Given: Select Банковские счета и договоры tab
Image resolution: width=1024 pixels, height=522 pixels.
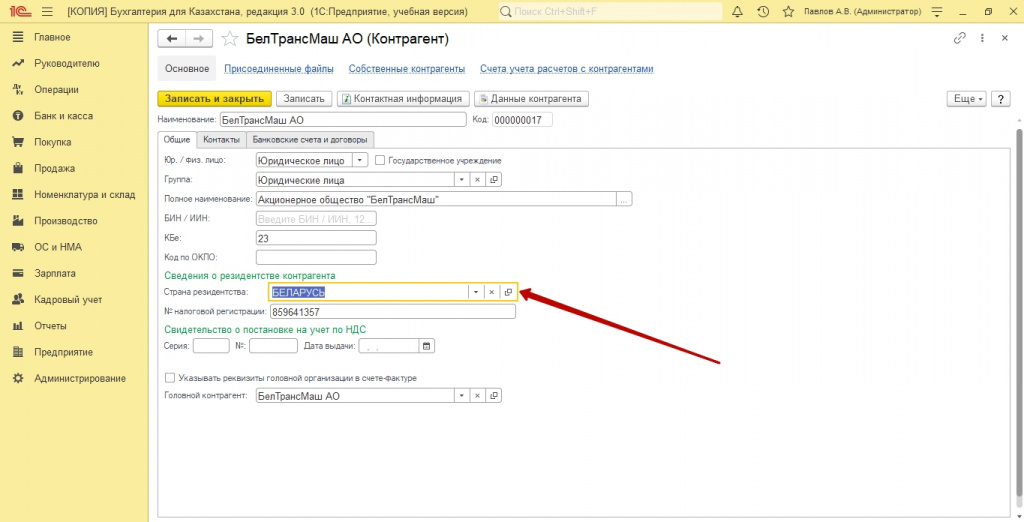Looking at the screenshot, I should [310, 140].
